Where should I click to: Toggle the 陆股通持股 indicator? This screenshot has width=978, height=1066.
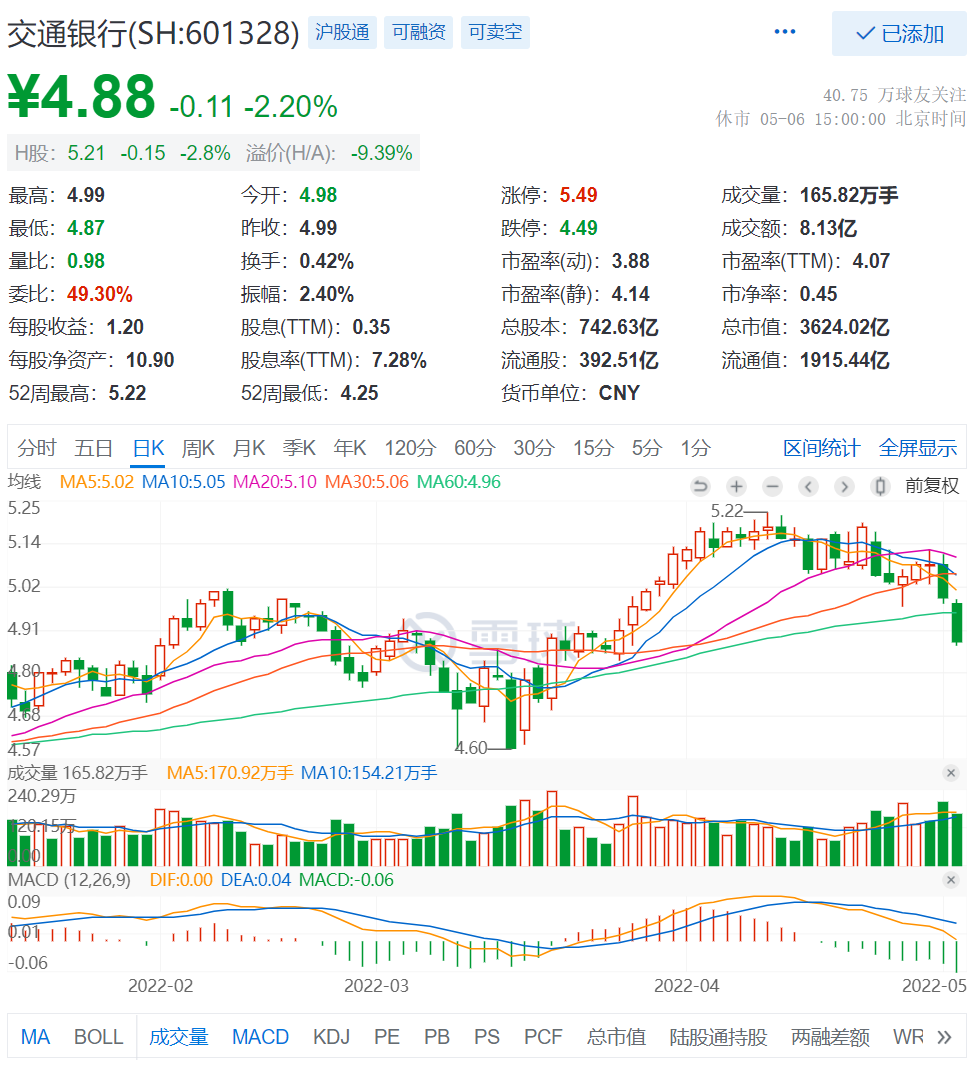coord(718,1037)
